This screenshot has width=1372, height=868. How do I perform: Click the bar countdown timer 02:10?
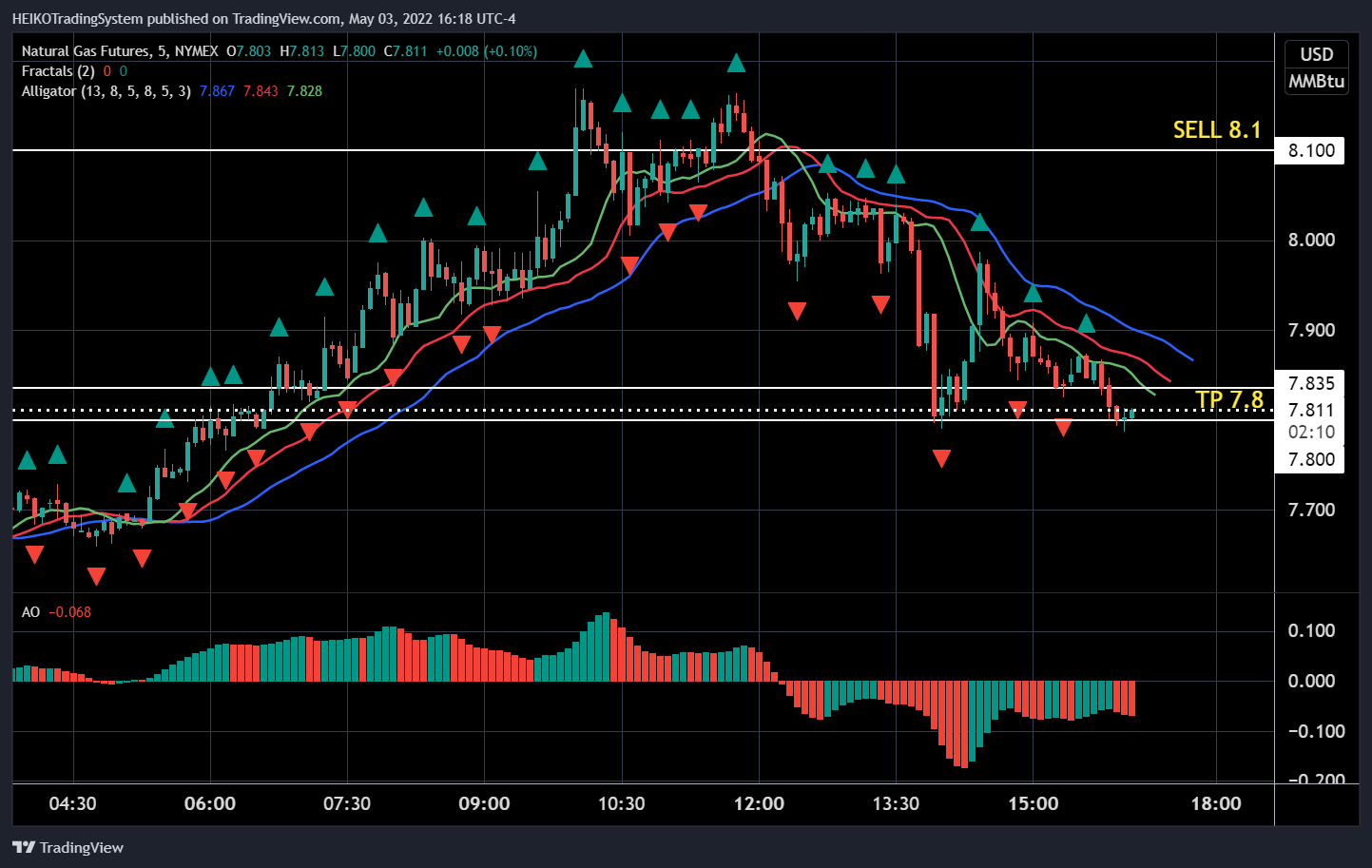1311,432
